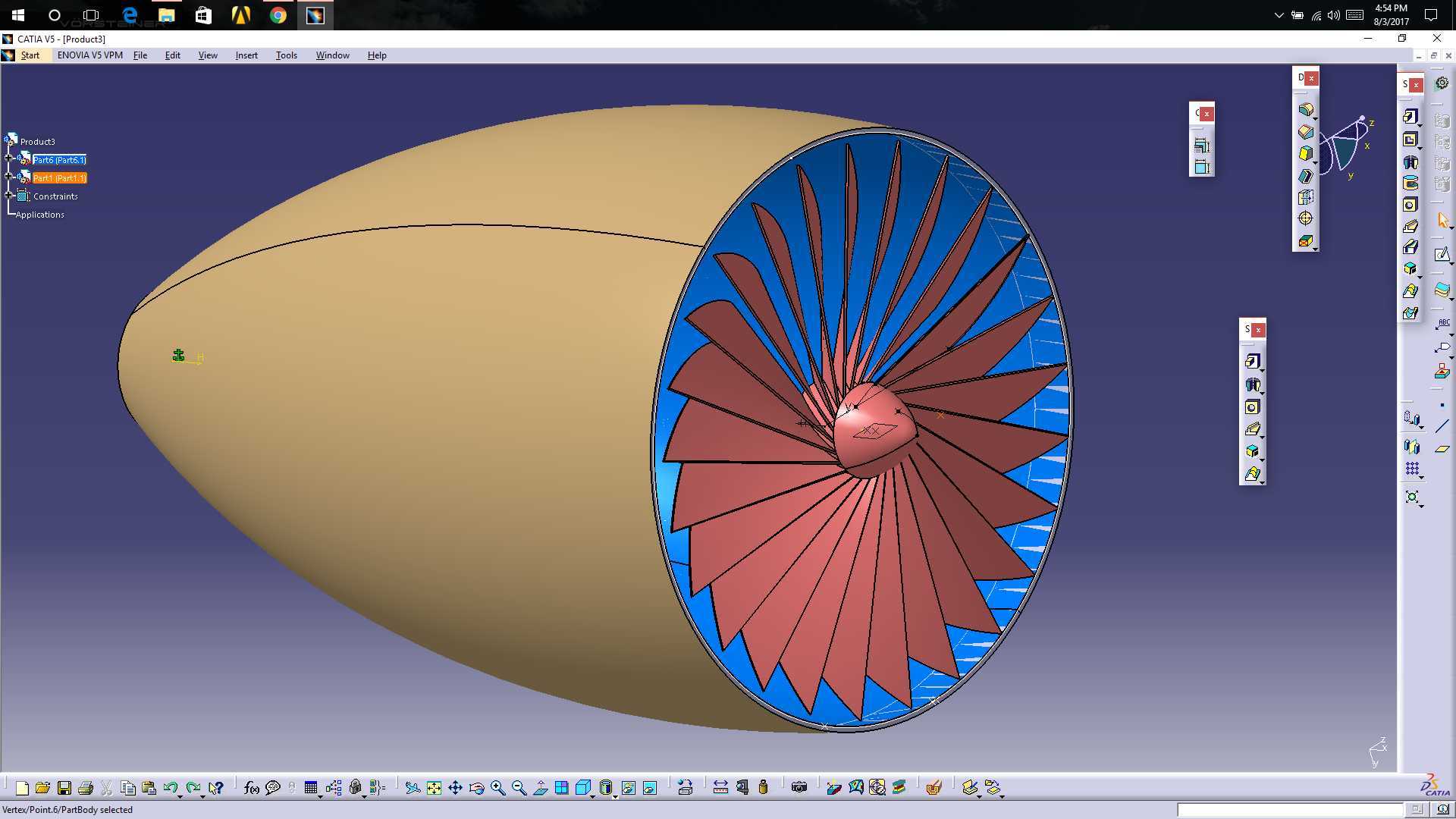The height and width of the screenshot is (819, 1456).
Task: Click the Applications tree entry
Action: [39, 215]
